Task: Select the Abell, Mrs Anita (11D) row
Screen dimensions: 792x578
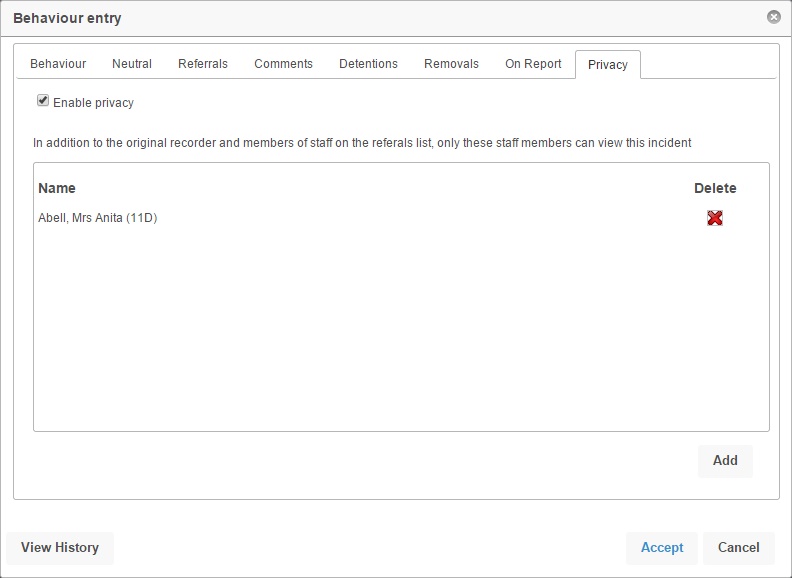Action: (x=98, y=218)
